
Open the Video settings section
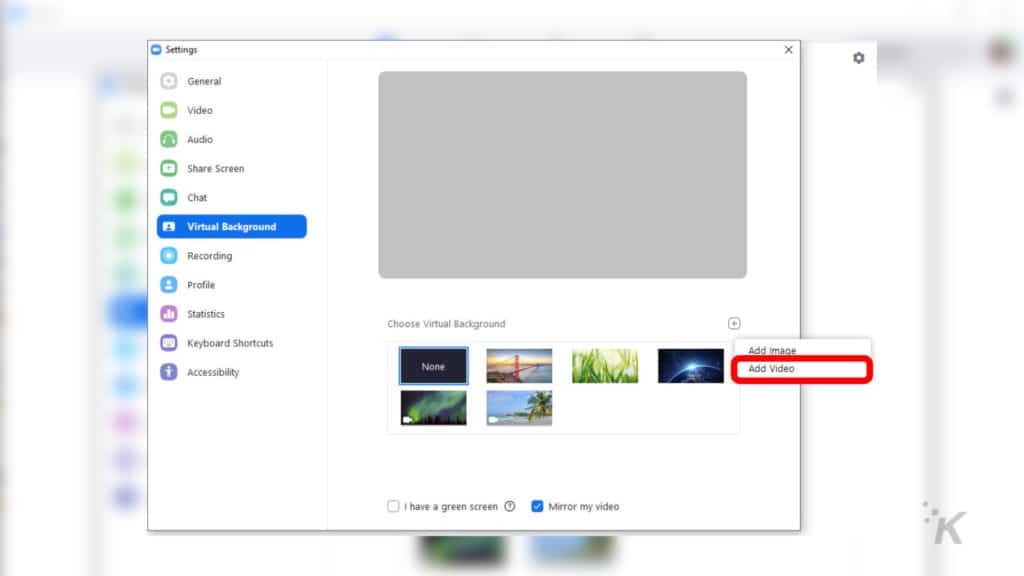[x=197, y=110]
